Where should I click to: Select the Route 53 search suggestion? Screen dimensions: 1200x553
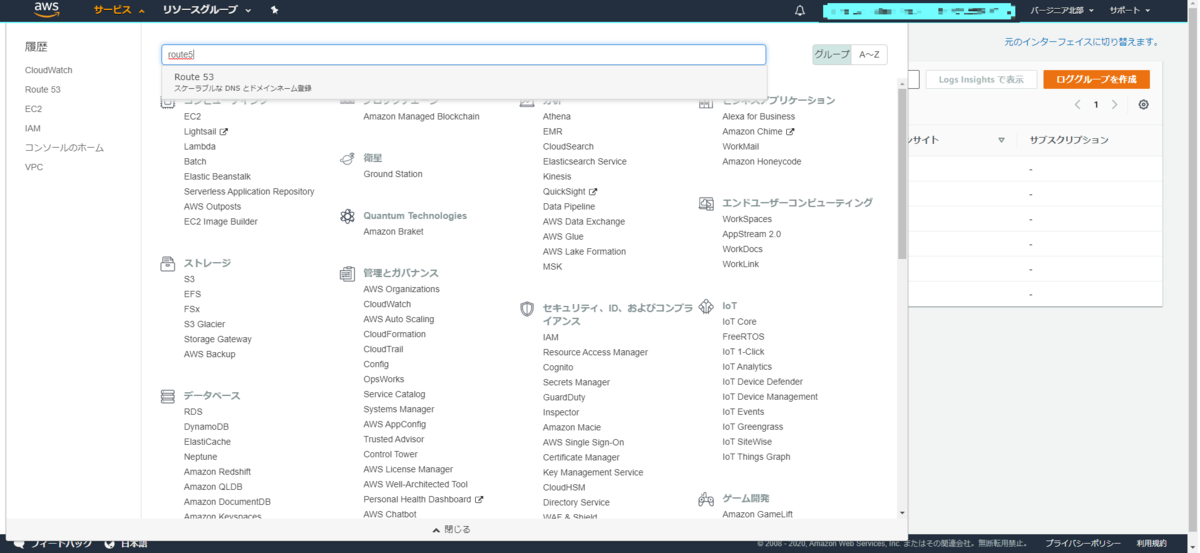coord(464,82)
